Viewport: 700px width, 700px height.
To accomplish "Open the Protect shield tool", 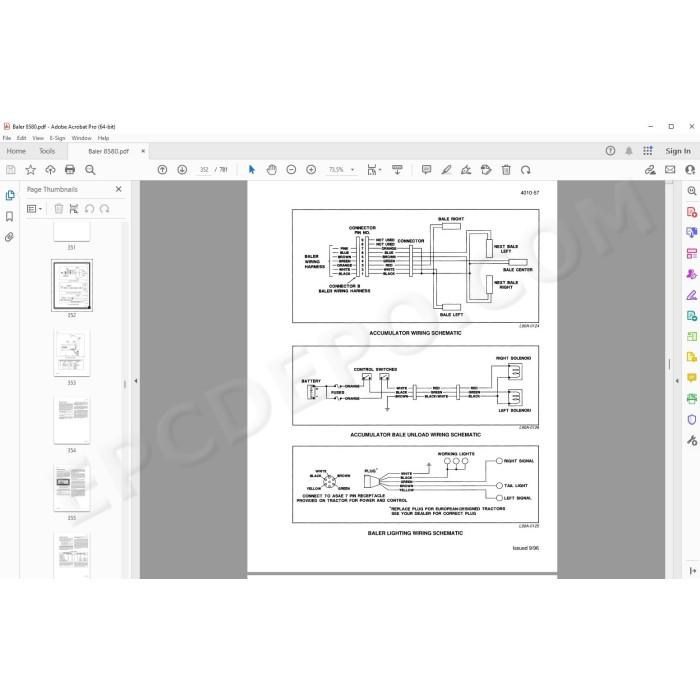I will [x=692, y=420].
